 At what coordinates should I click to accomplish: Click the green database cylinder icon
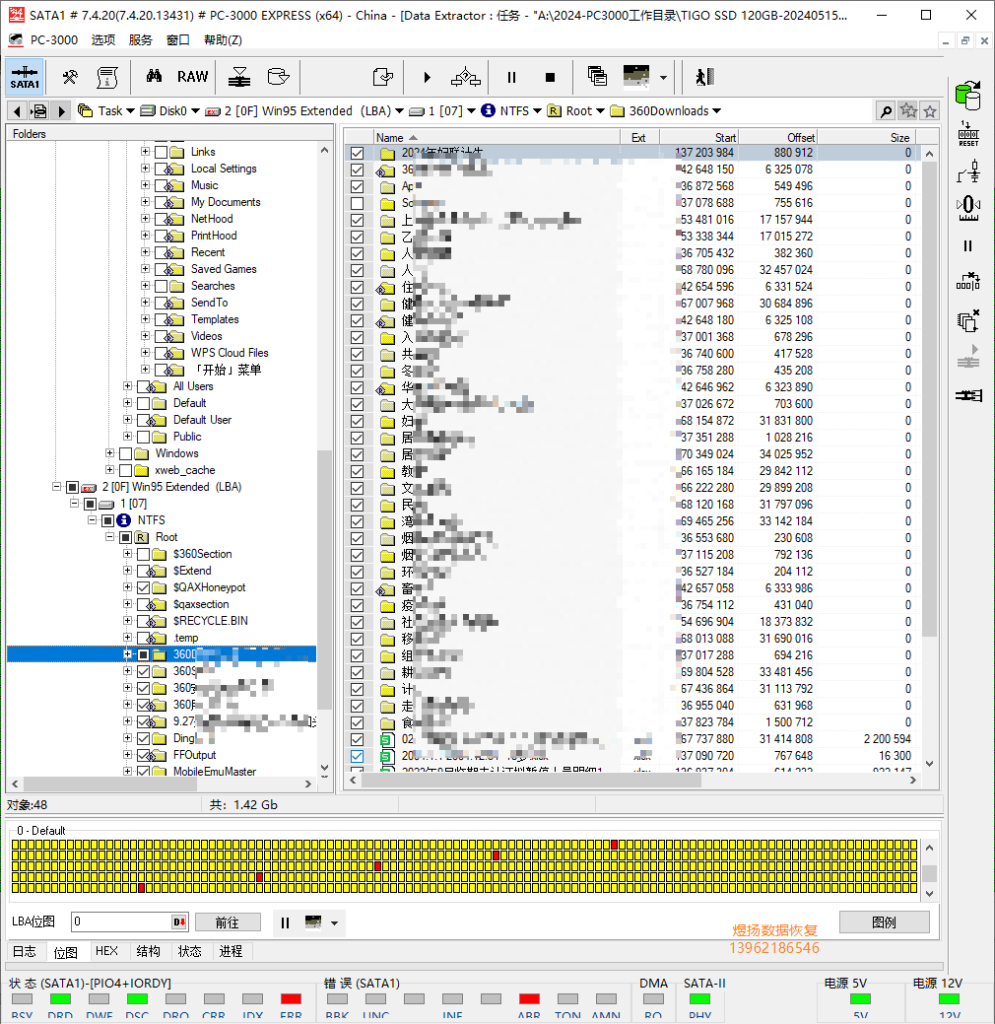pyautogui.click(x=968, y=95)
